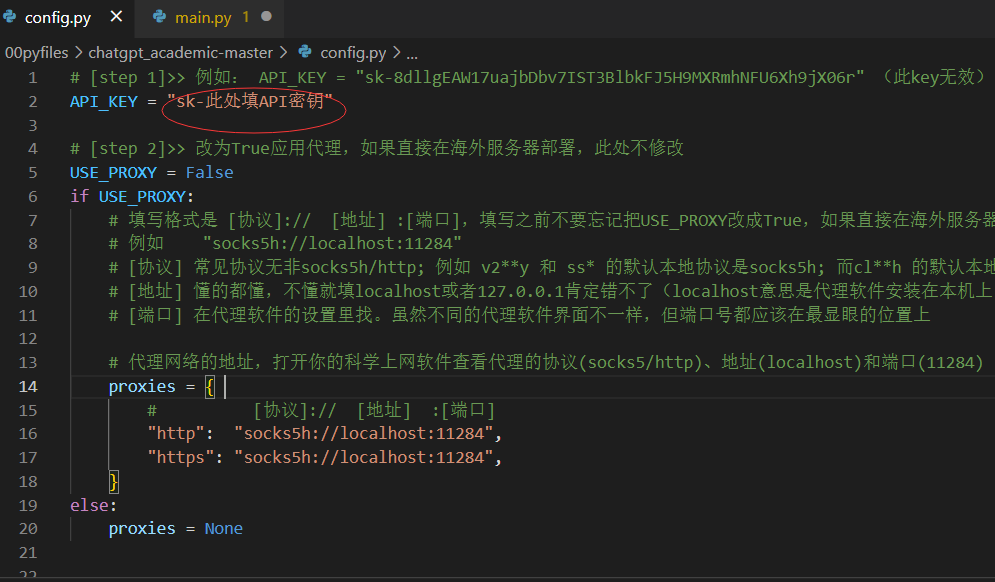
Task: Open chatgpt_academic-master breadcrumb
Action: [180, 53]
